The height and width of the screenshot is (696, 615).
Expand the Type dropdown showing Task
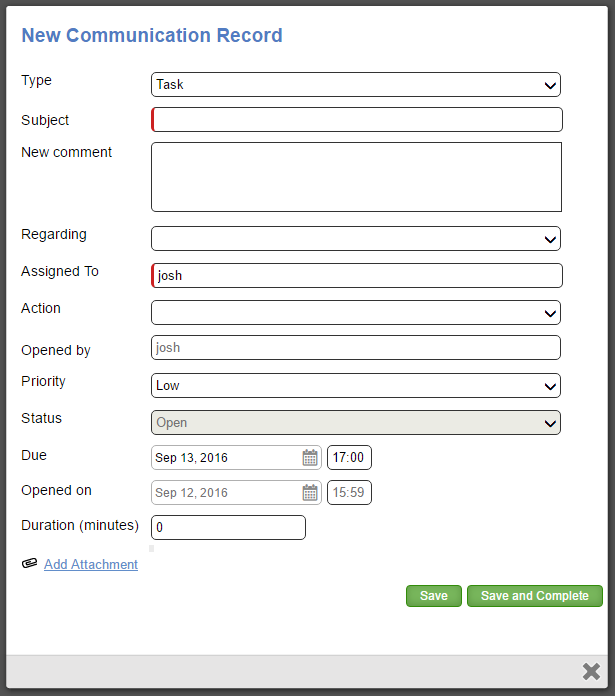click(x=355, y=85)
